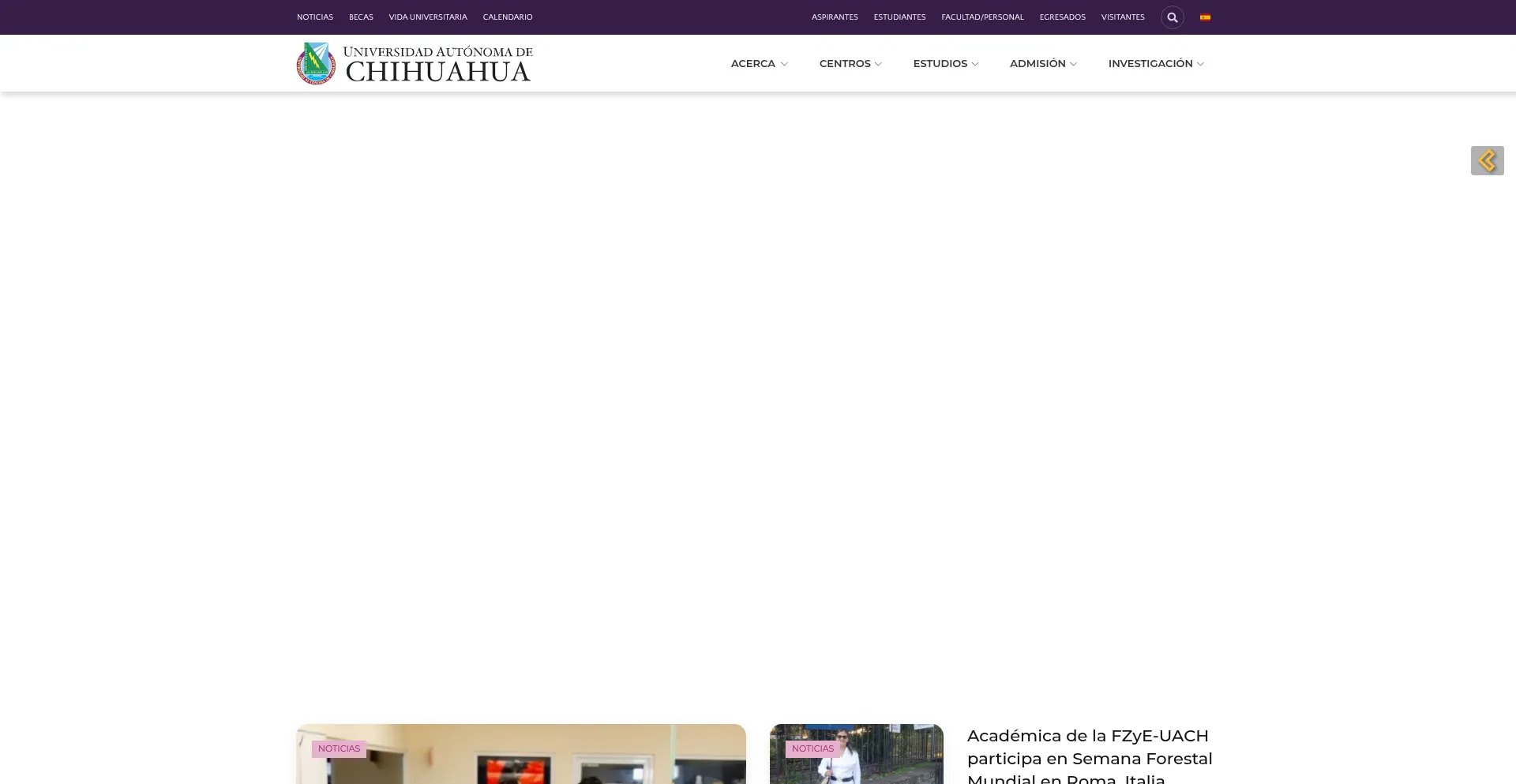Click NOTICIAS tag on large left image
Screen dimensions: 1516x784
(x=339, y=748)
